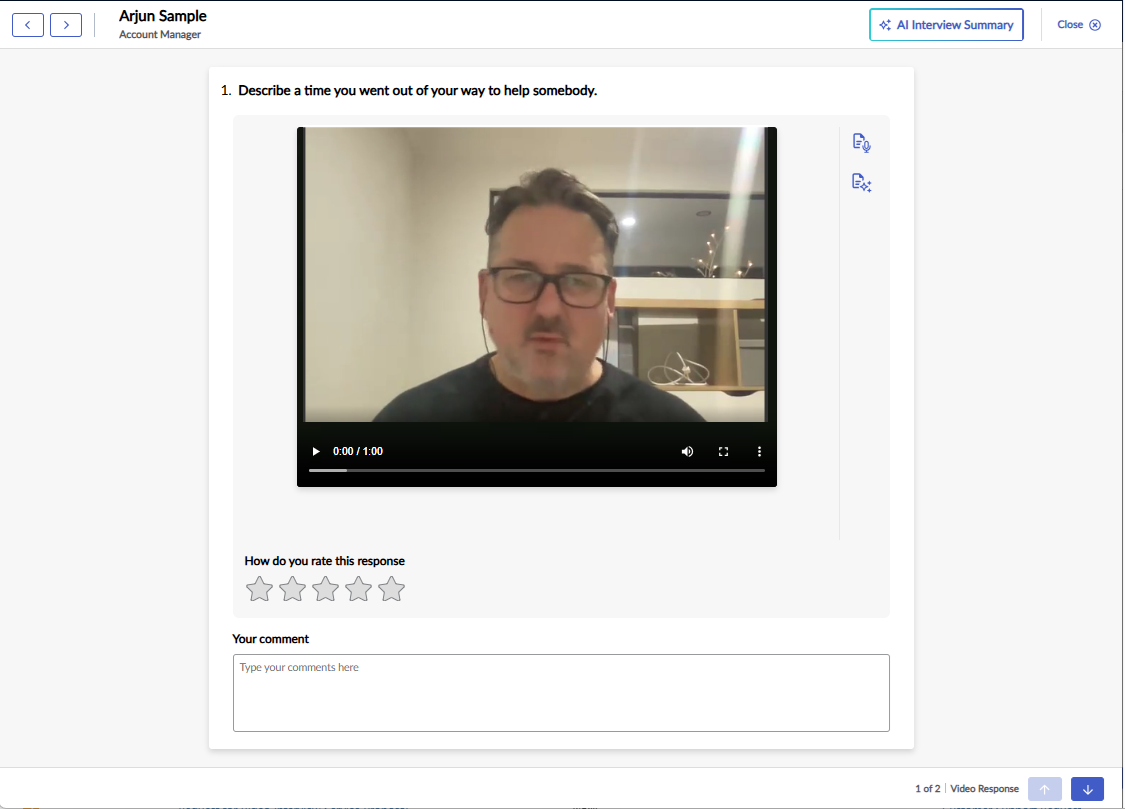
Task: Select candidate name Arjun Sample
Action: pos(163,16)
